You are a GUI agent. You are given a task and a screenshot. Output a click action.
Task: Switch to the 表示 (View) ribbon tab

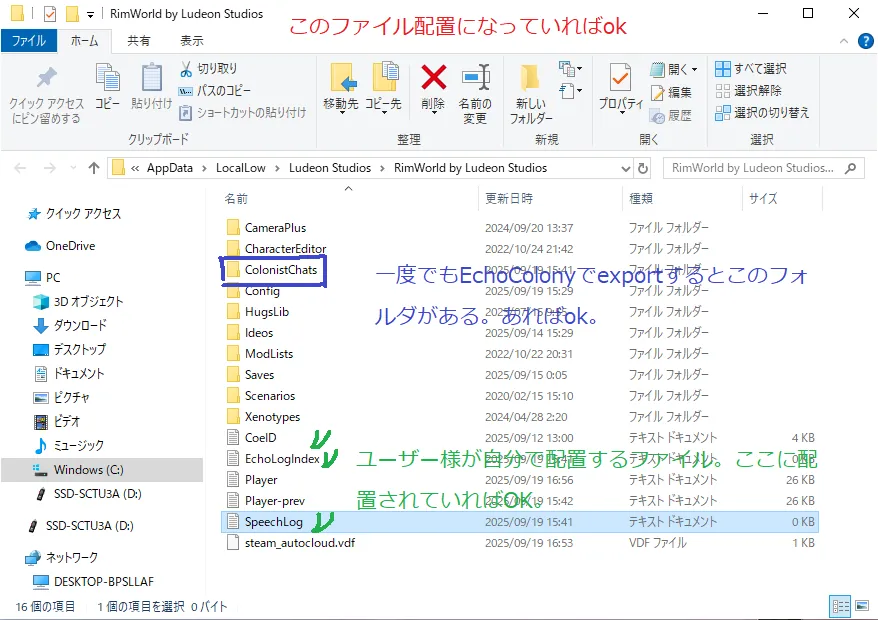pyautogui.click(x=191, y=41)
